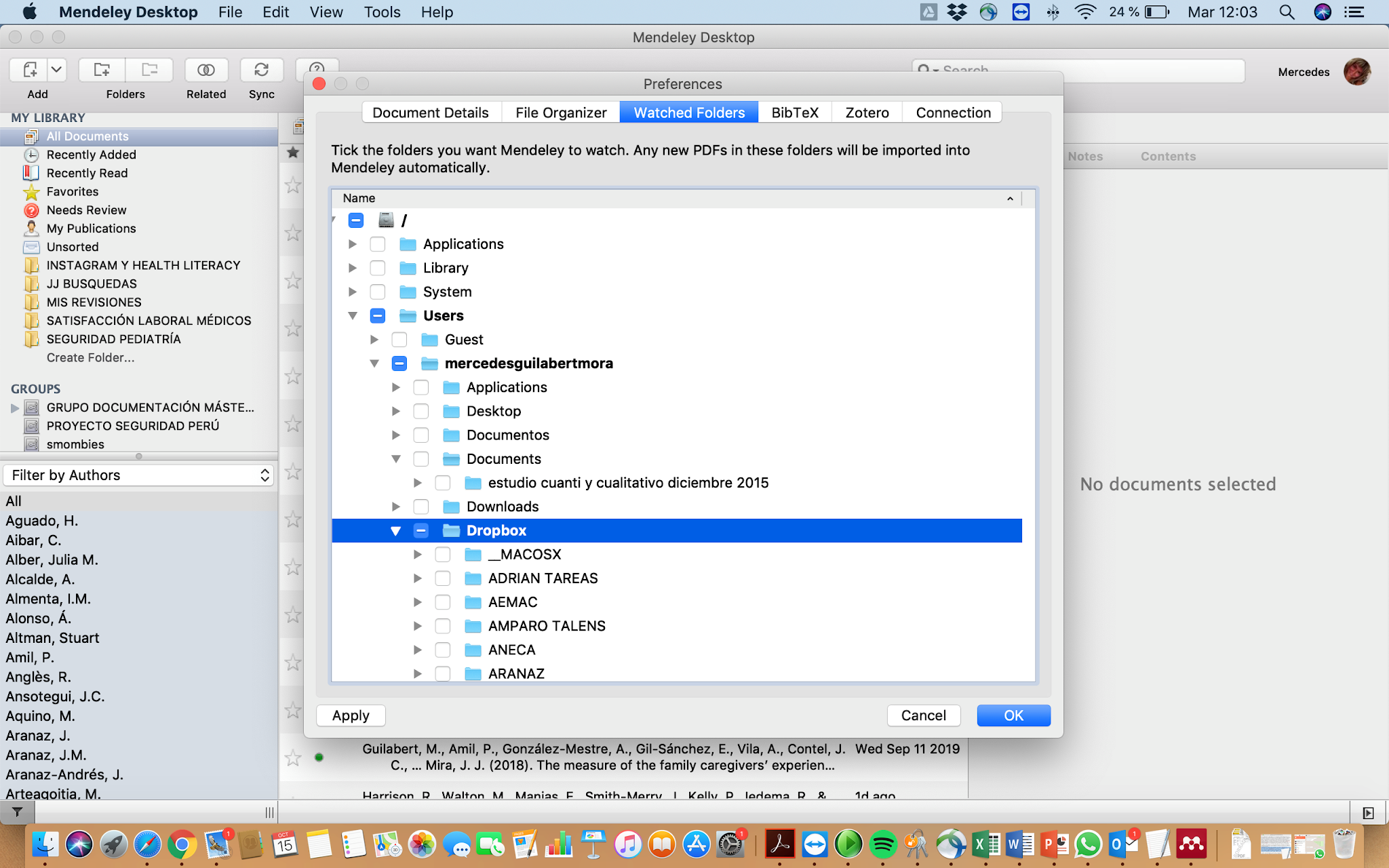Expand the Applications root folder
Image resolution: width=1389 pixels, height=868 pixels.
[353, 244]
